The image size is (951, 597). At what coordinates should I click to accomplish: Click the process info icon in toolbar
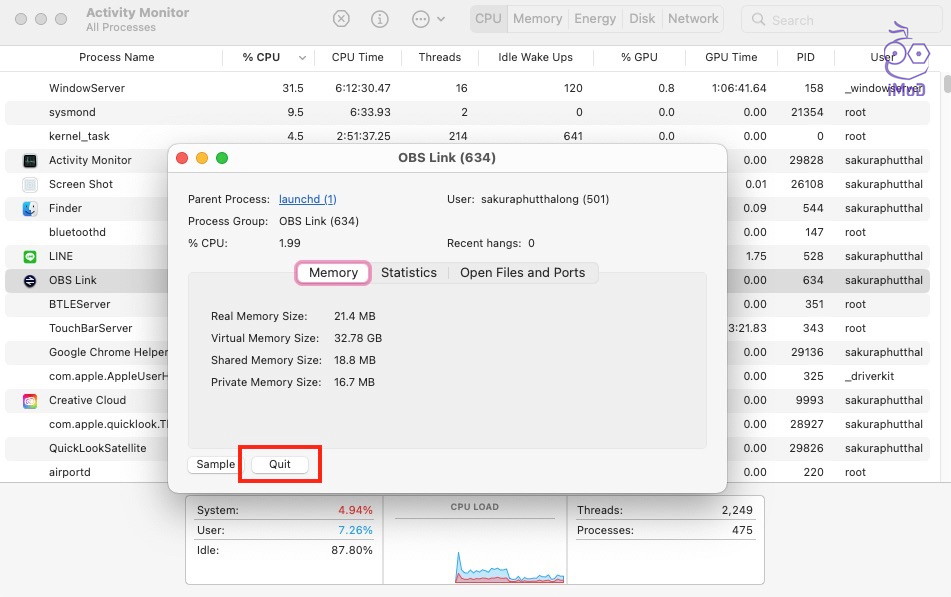[x=380, y=19]
